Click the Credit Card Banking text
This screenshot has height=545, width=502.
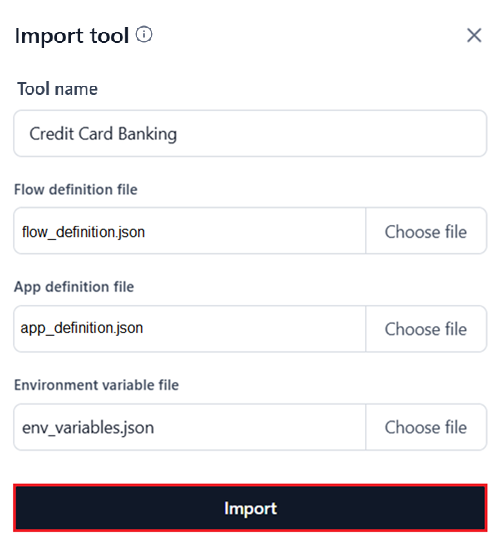pos(103,134)
